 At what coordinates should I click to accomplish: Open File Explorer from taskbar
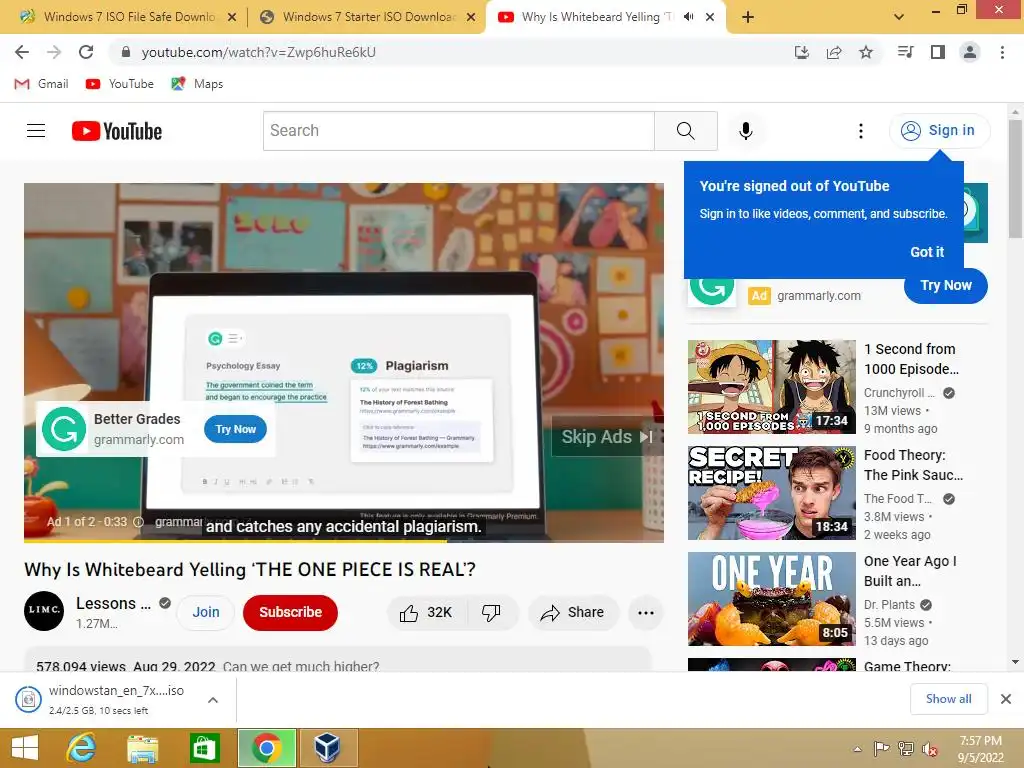pyautogui.click(x=142, y=748)
